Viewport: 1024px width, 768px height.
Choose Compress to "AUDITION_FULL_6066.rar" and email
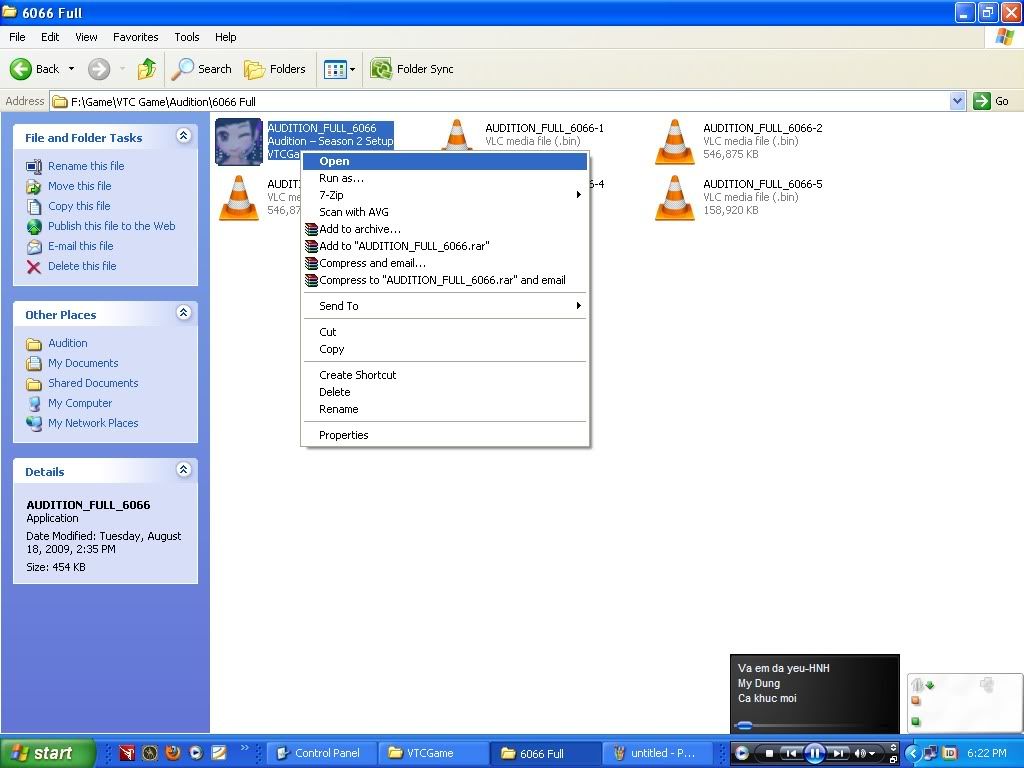click(445, 280)
